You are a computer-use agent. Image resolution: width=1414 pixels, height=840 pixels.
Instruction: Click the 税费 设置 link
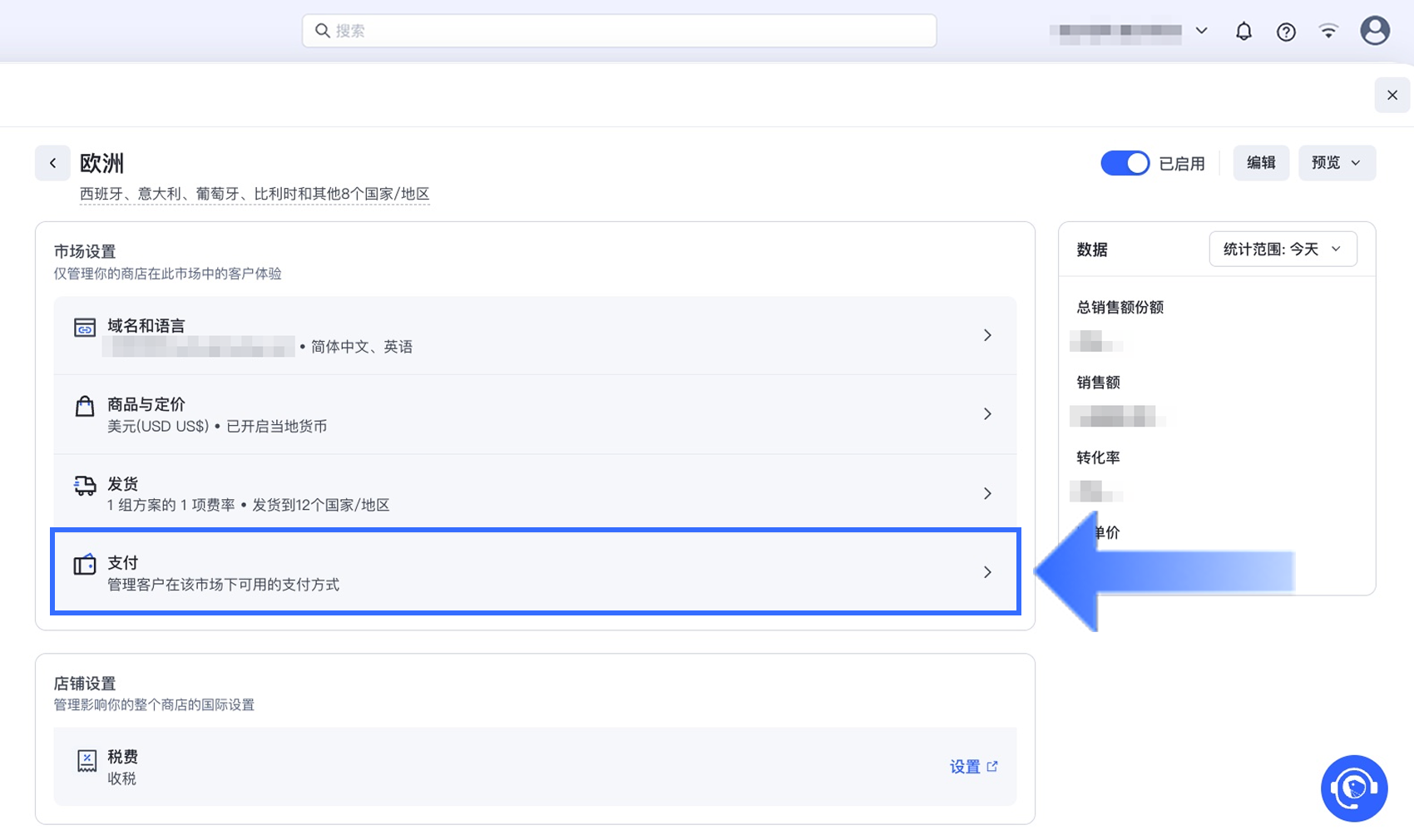coord(973,767)
